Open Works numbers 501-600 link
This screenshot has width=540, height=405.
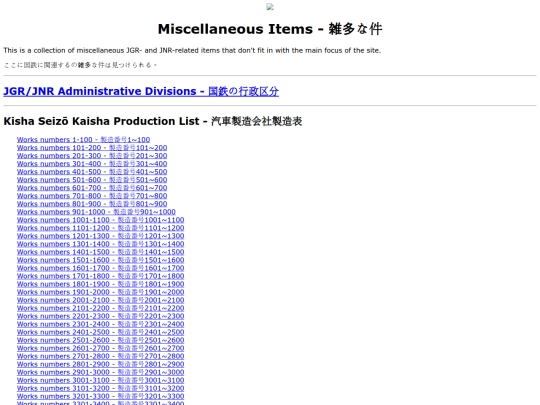click(92, 180)
